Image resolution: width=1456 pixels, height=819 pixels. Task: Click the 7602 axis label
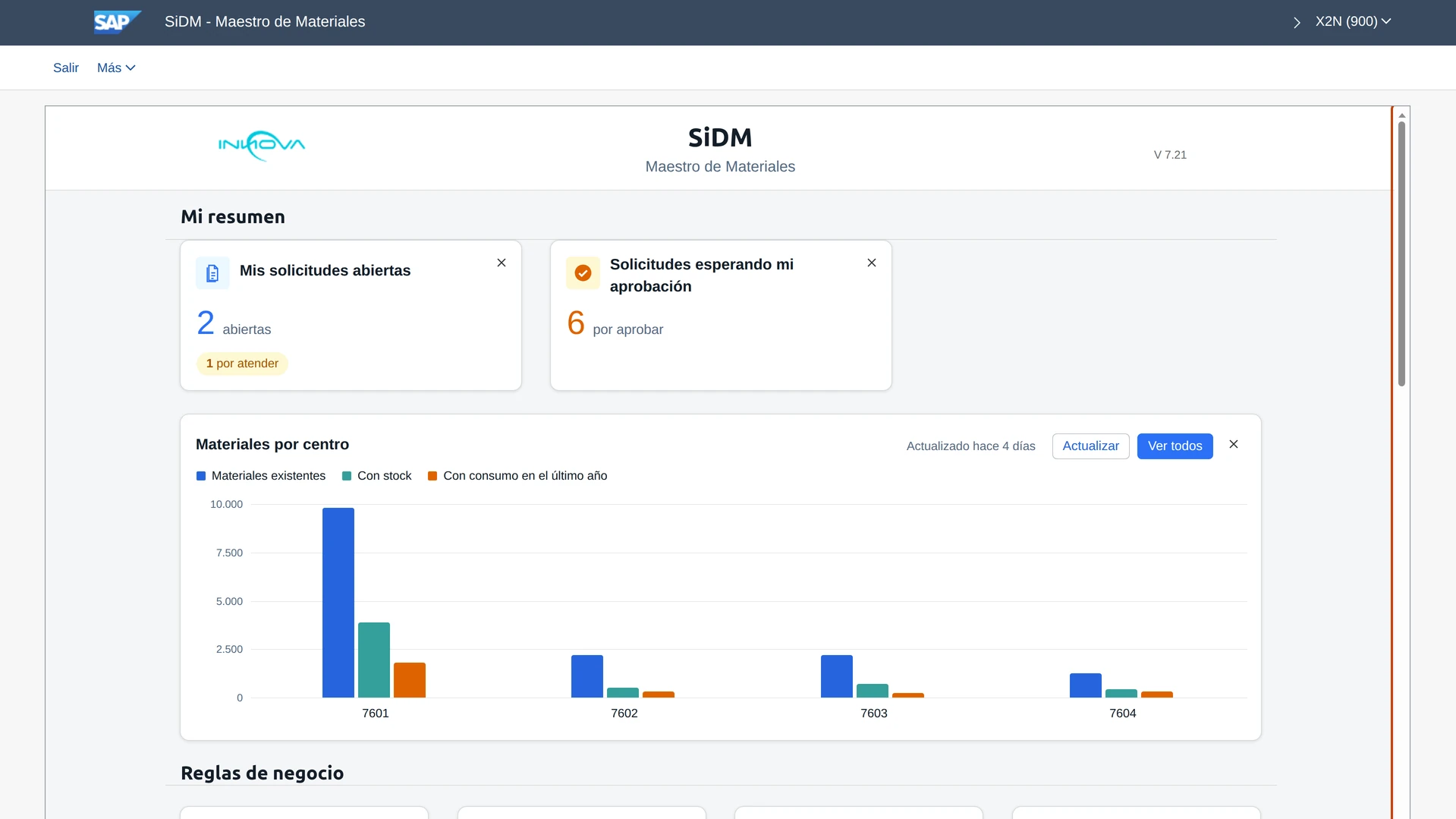[624, 713]
